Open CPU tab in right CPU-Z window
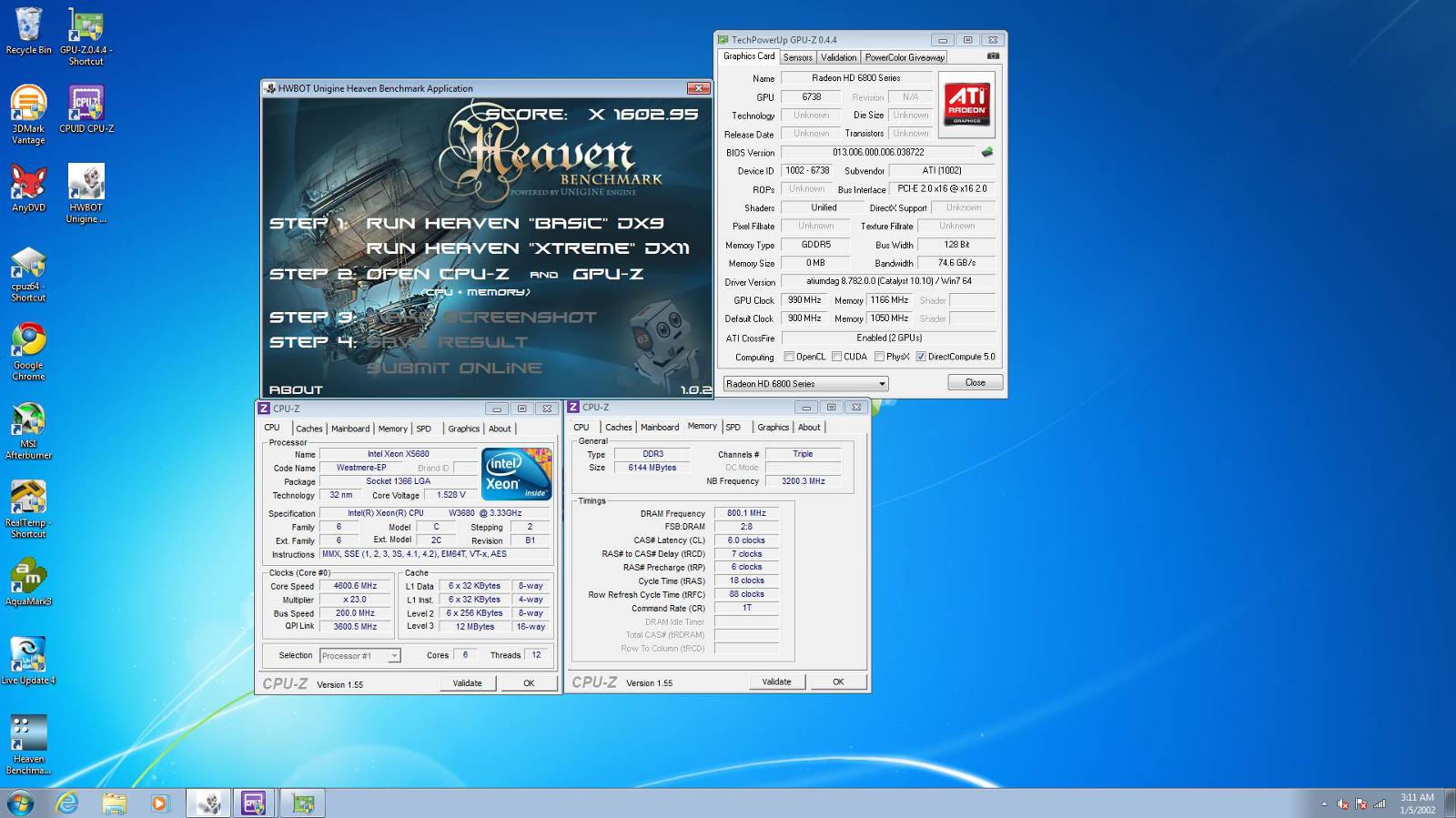This screenshot has height=818, width=1456. (x=581, y=427)
